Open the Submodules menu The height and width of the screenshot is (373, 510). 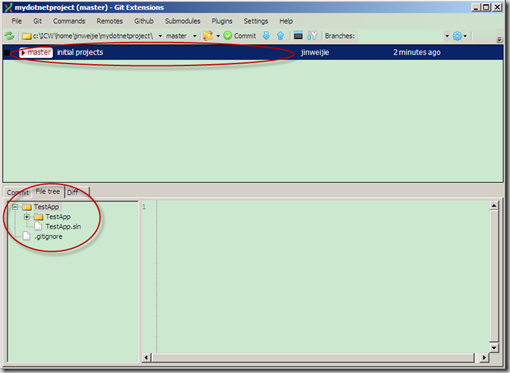point(183,21)
